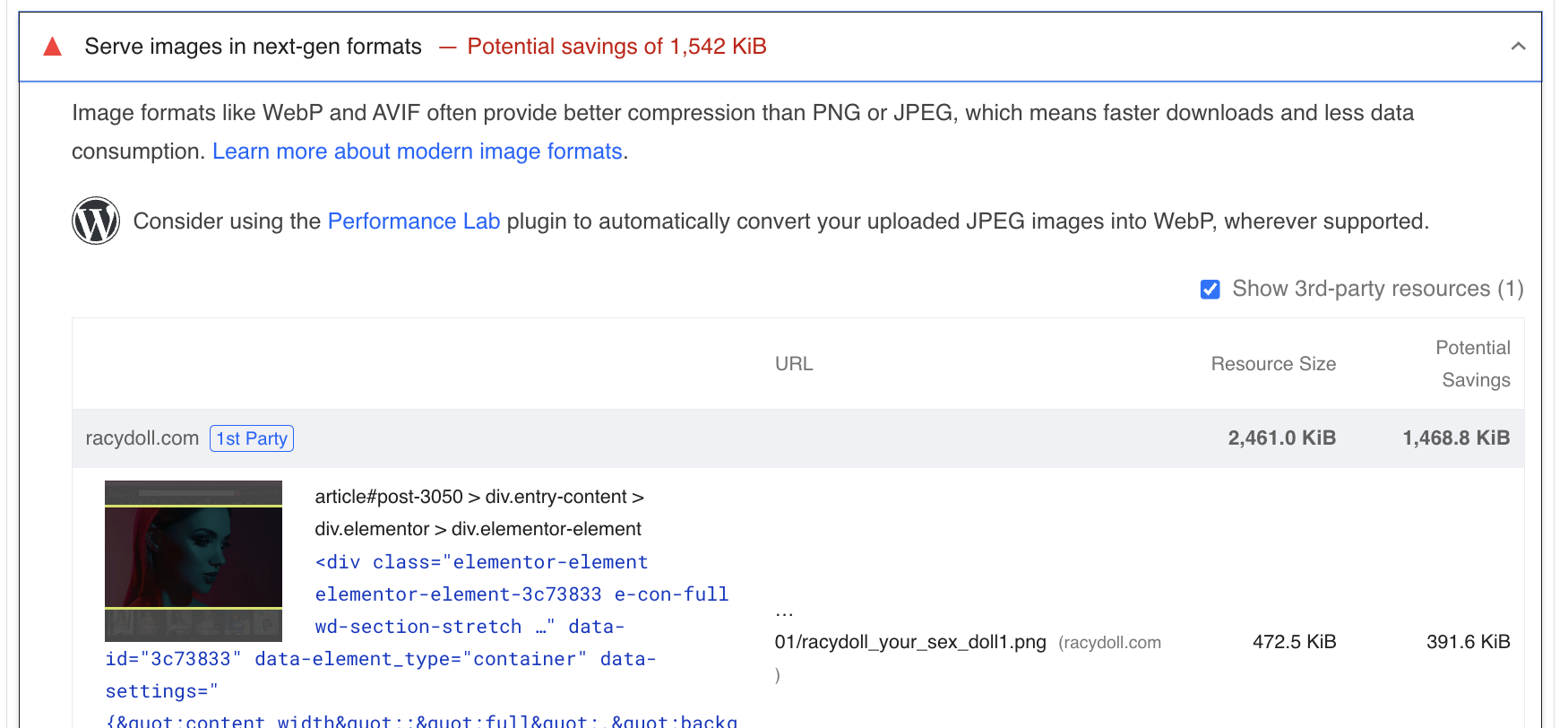Click the div.elementor > div.elementor-element selector line
Image resolution: width=1568 pixels, height=728 pixels.
click(x=478, y=529)
